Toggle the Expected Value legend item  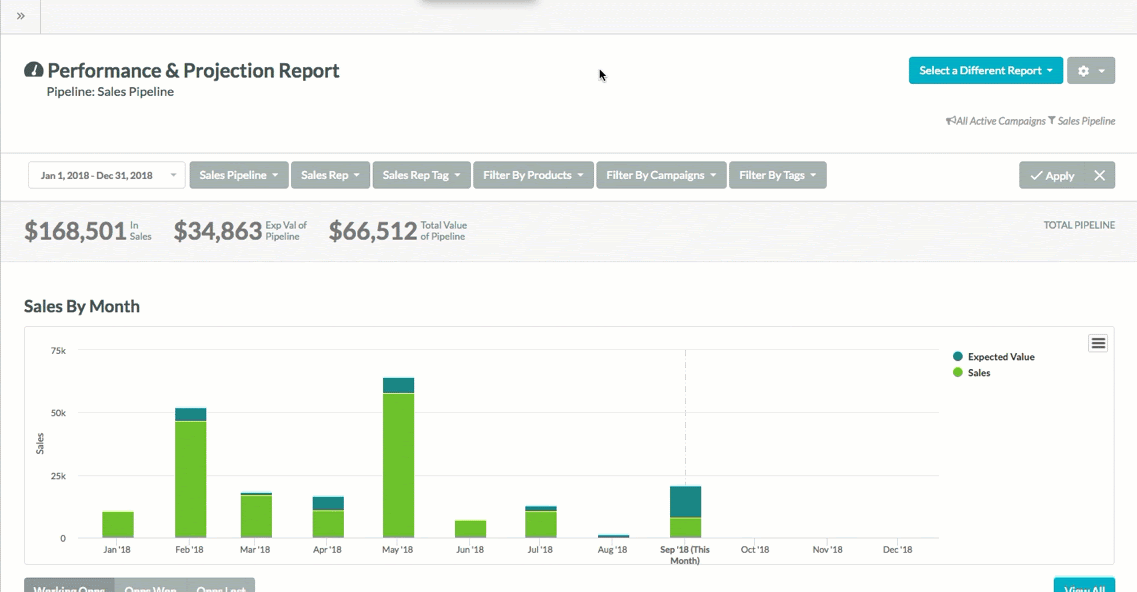[x=1000, y=356]
